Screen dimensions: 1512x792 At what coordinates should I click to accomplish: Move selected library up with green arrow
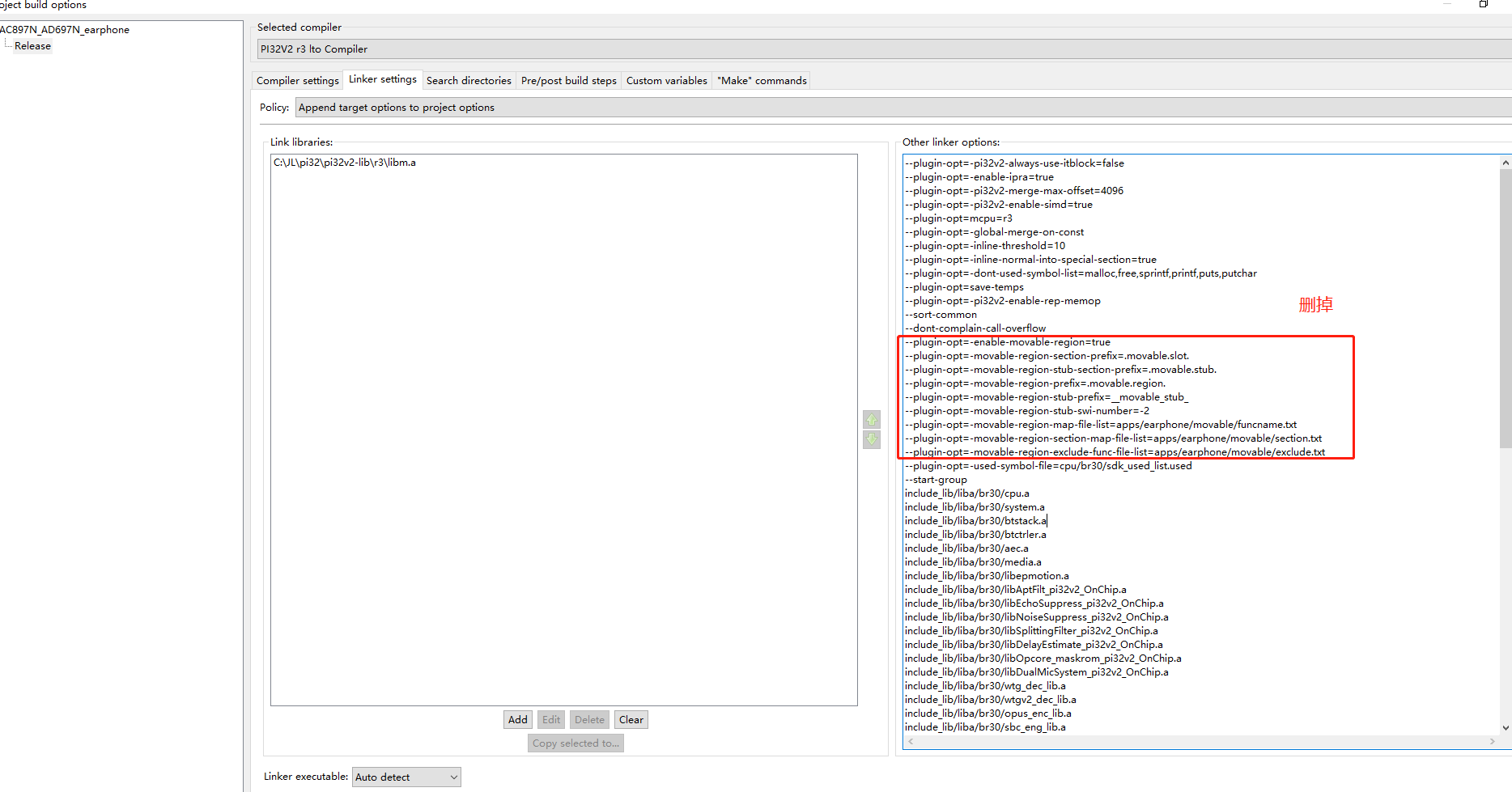pos(872,420)
